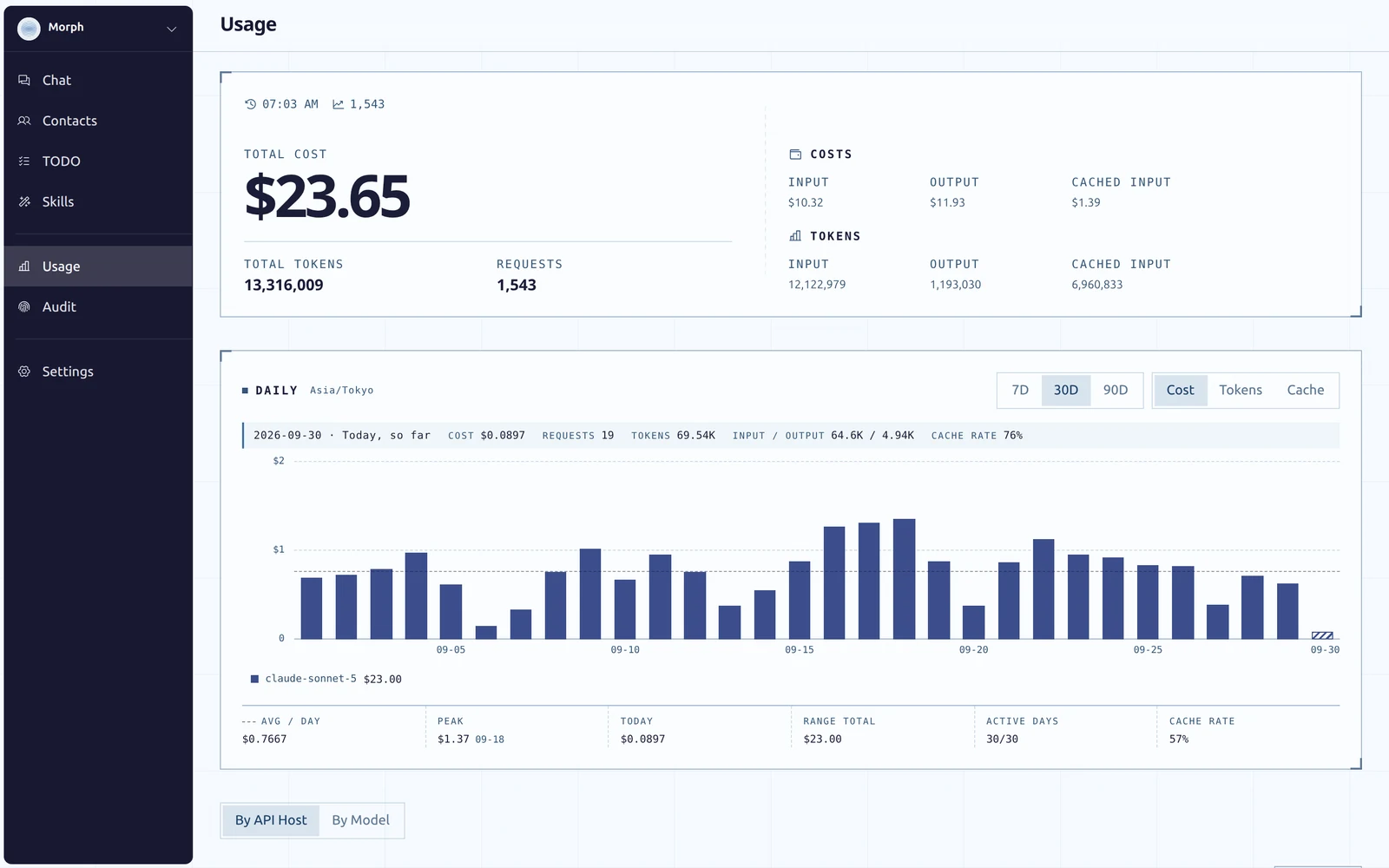1389x868 pixels.
Task: Click the 09-15 x-axis date label
Action: click(x=800, y=650)
